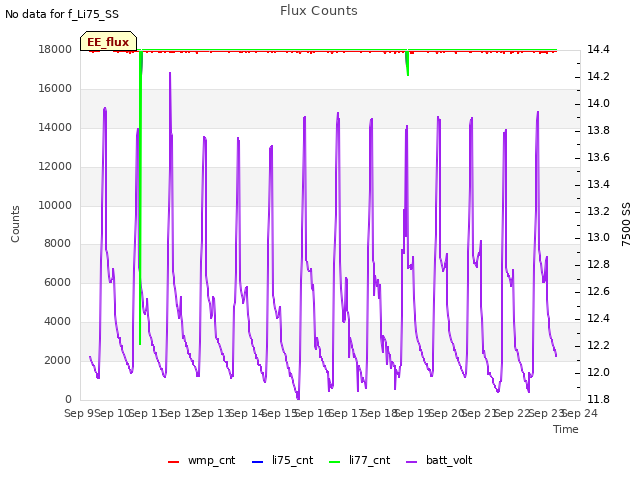Click the 4000 y-axis tick label
The image size is (640, 480).
(x=58, y=322)
